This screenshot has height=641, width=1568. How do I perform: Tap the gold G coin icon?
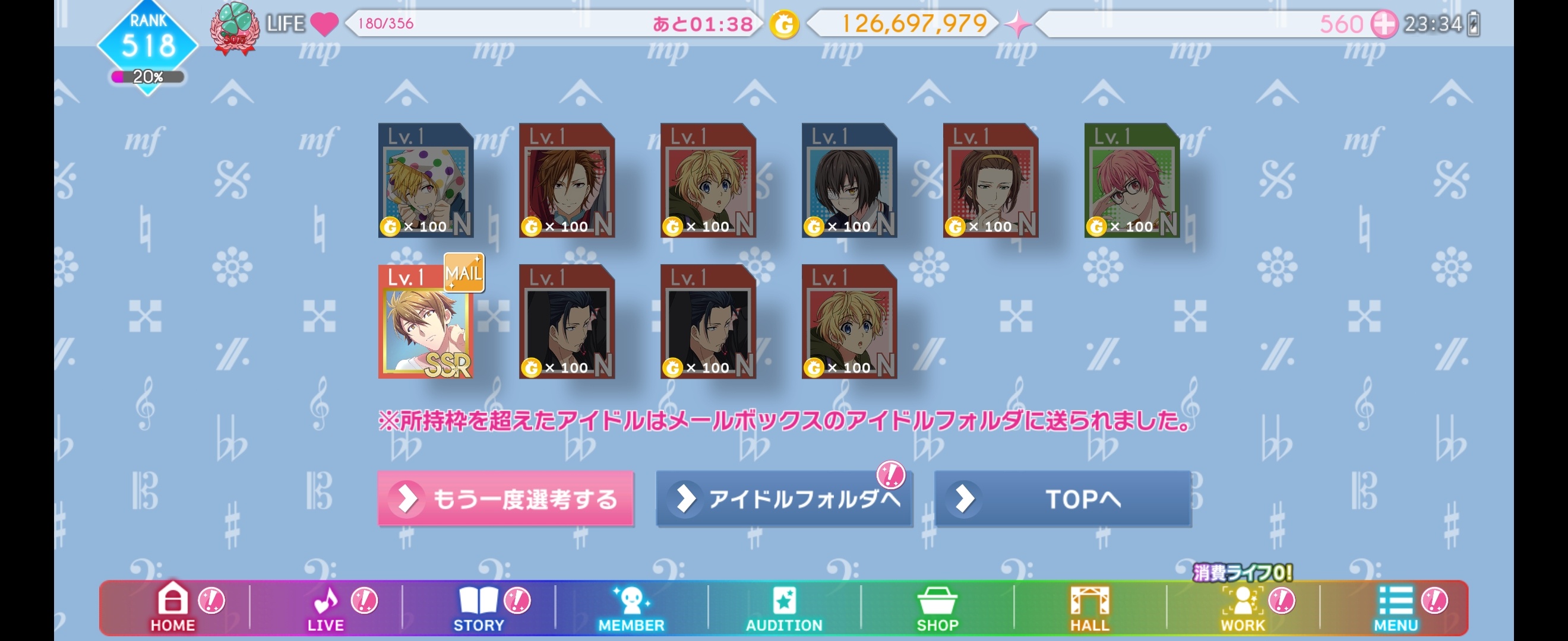[785, 25]
